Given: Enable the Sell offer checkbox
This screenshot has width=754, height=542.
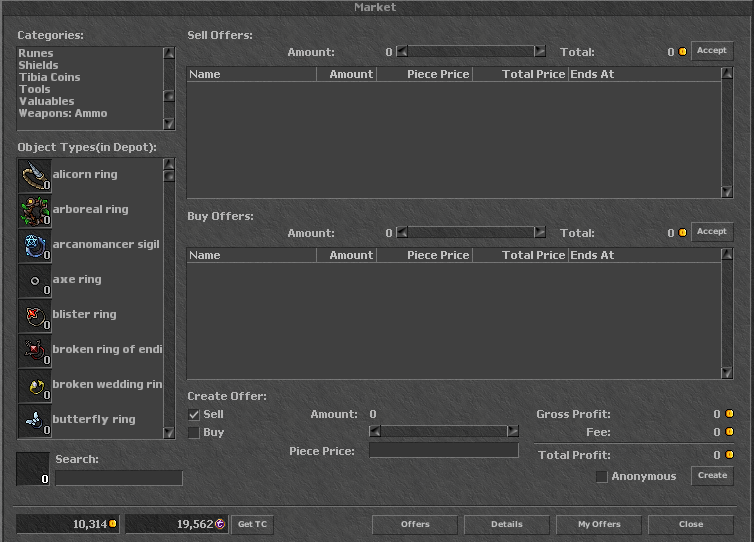Looking at the screenshot, I should [x=194, y=415].
